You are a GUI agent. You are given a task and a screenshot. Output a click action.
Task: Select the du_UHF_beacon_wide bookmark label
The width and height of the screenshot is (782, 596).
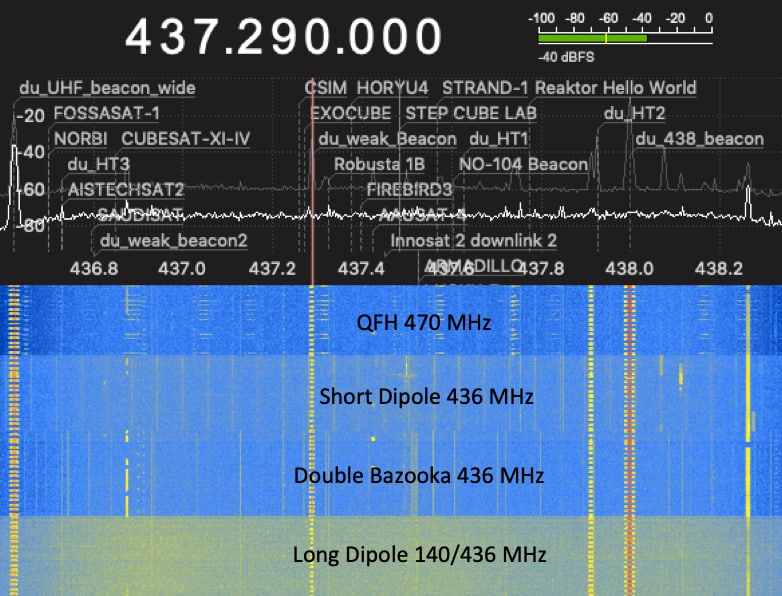click(107, 88)
